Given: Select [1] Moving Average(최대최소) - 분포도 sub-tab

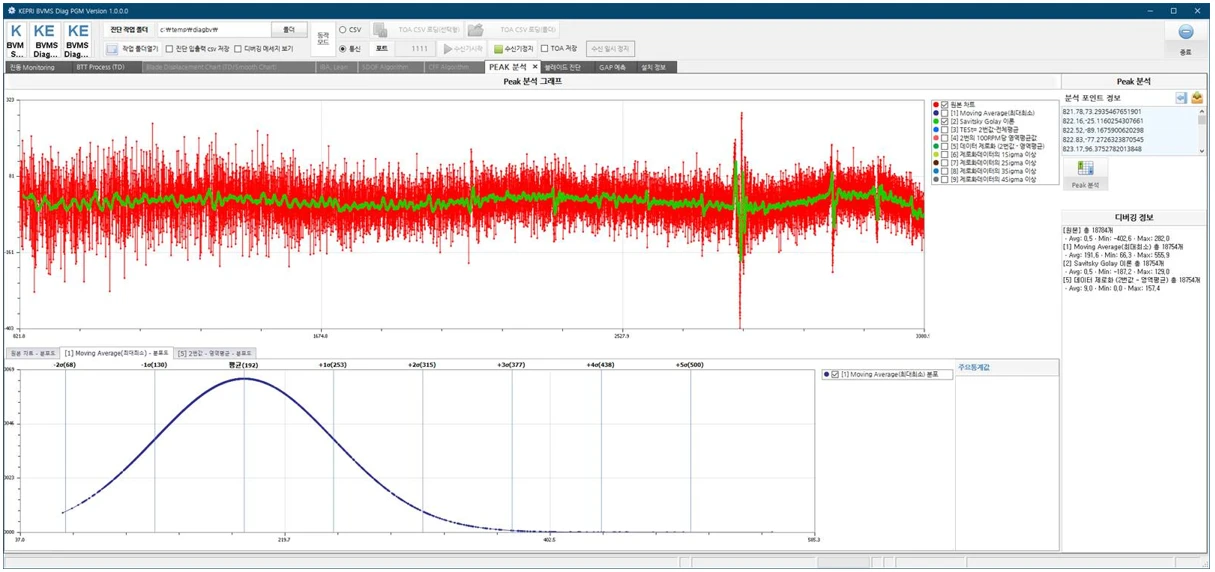Looking at the screenshot, I should coord(117,353).
